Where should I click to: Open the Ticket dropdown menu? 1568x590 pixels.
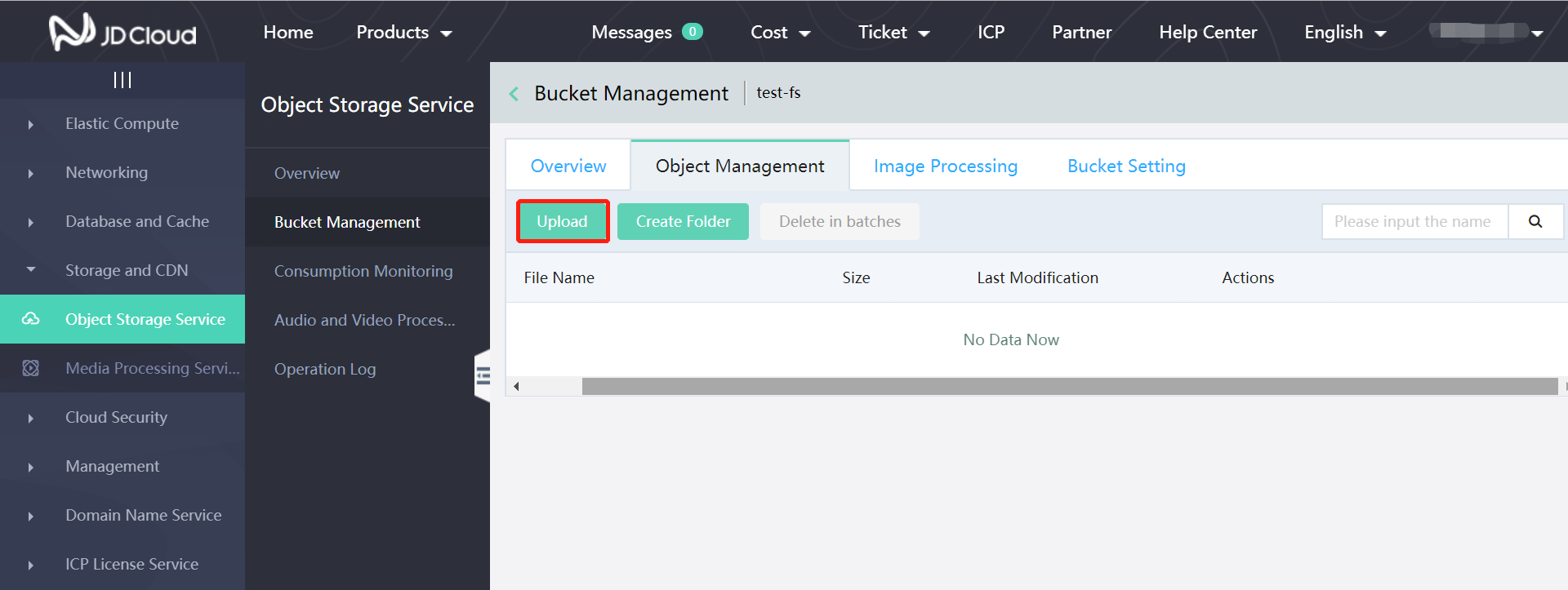(x=894, y=33)
